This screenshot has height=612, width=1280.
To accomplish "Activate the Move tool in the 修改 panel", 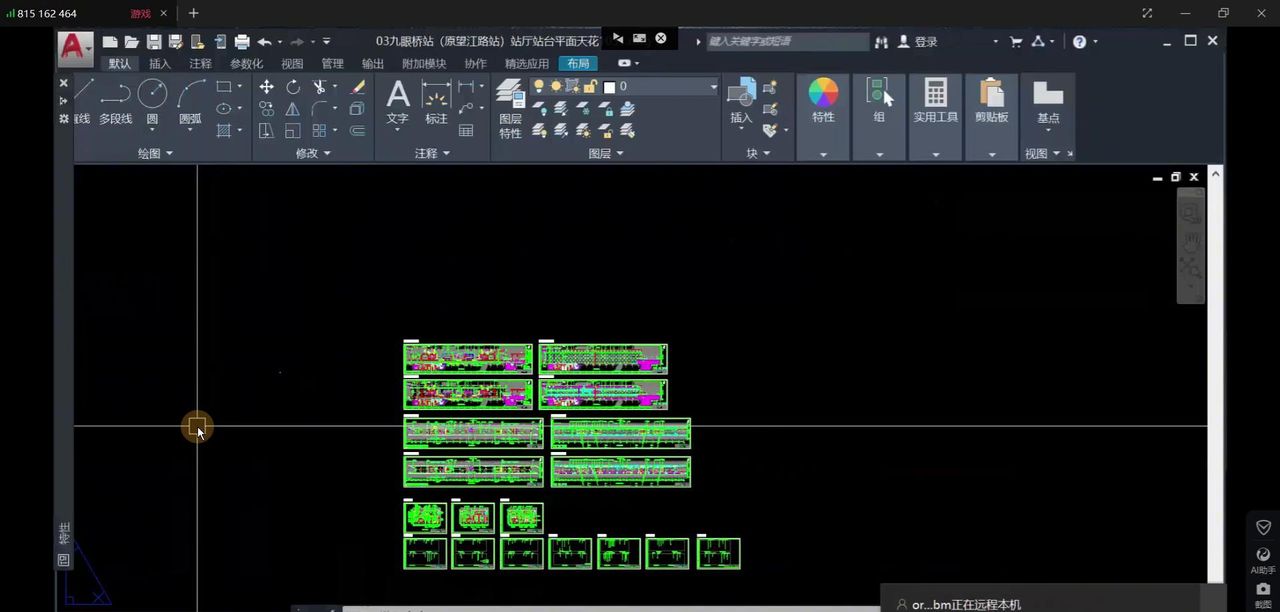I will click(266, 87).
